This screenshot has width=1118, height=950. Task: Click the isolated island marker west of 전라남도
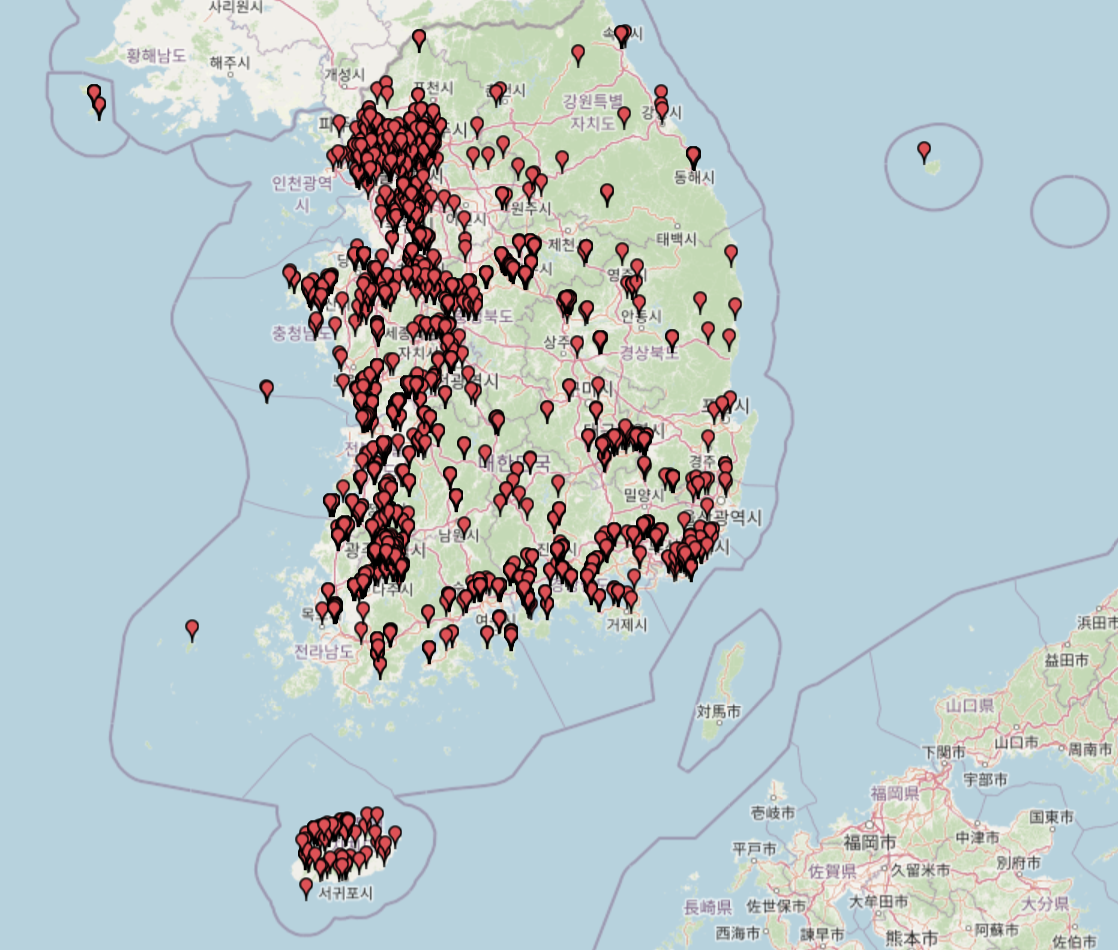tap(192, 628)
